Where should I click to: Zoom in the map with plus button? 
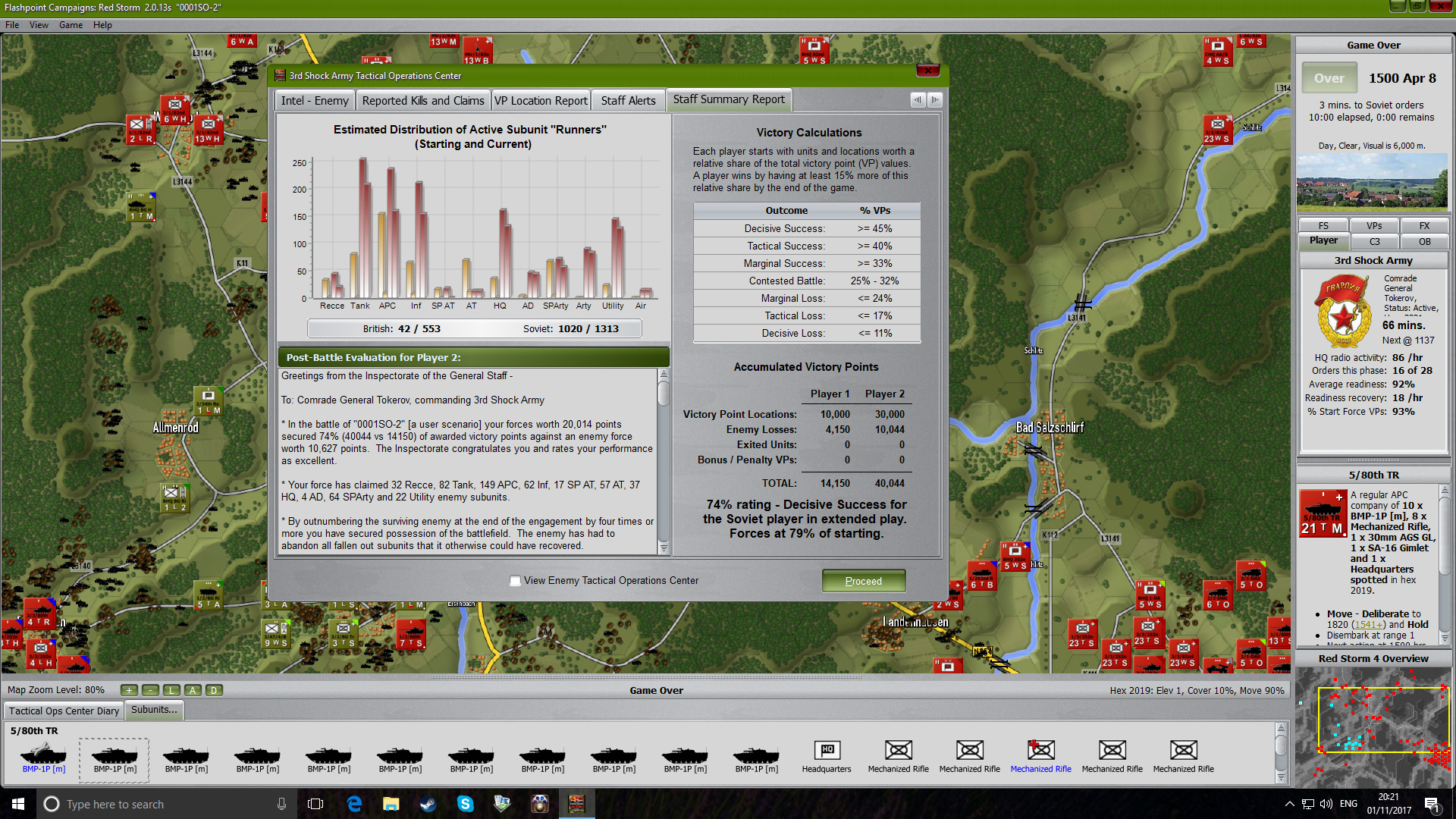[129, 690]
